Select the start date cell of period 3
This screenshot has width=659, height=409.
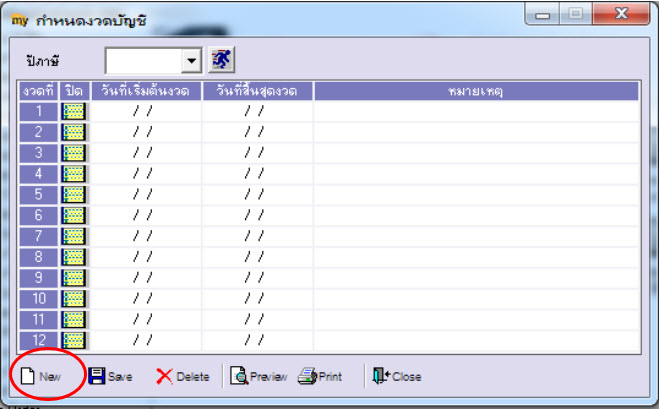(146, 153)
